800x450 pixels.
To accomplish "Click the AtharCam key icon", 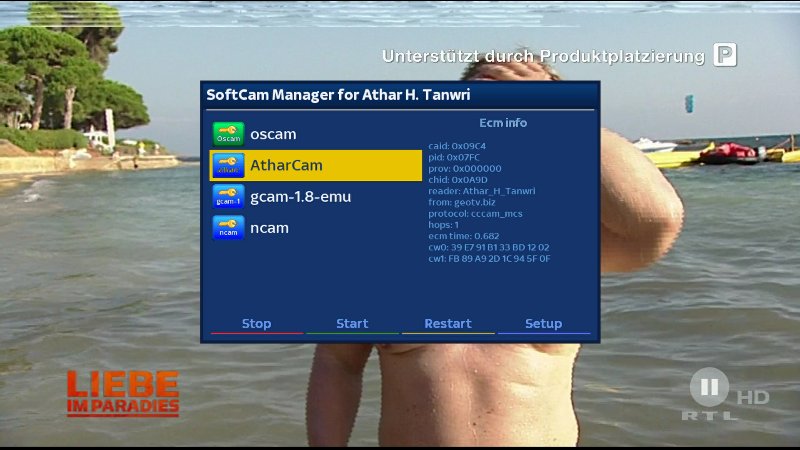I will tap(228, 165).
